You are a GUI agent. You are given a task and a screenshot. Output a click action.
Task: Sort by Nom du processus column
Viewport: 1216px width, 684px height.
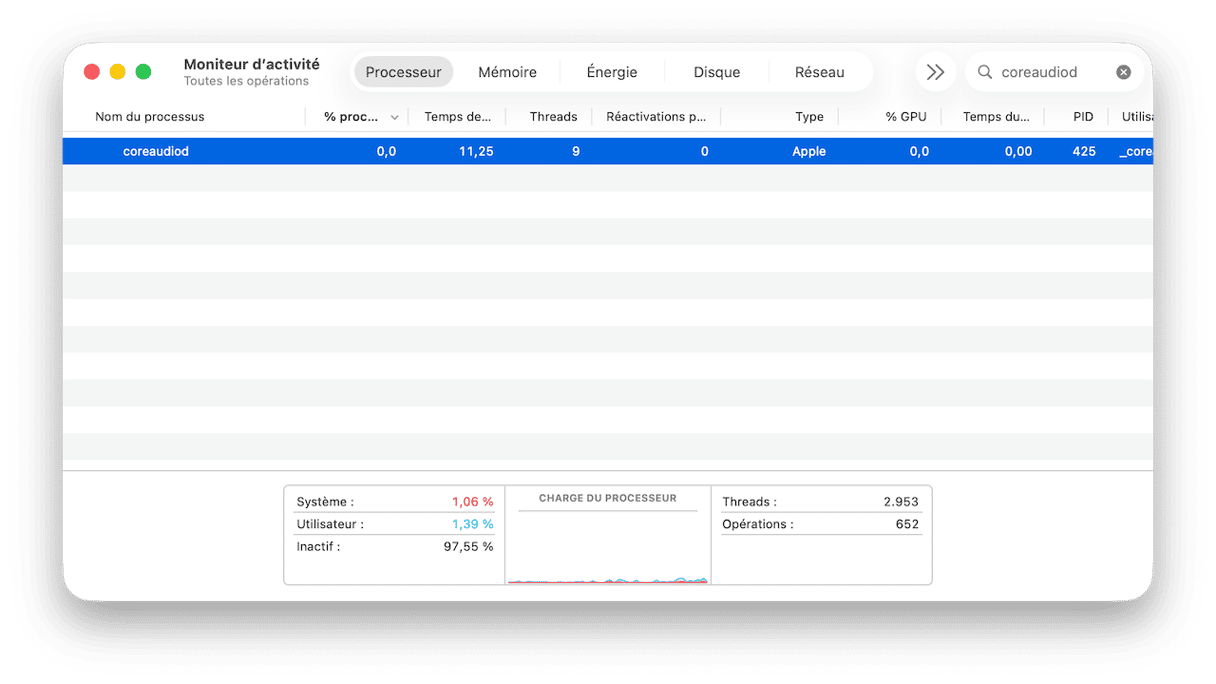pyautogui.click(x=150, y=117)
